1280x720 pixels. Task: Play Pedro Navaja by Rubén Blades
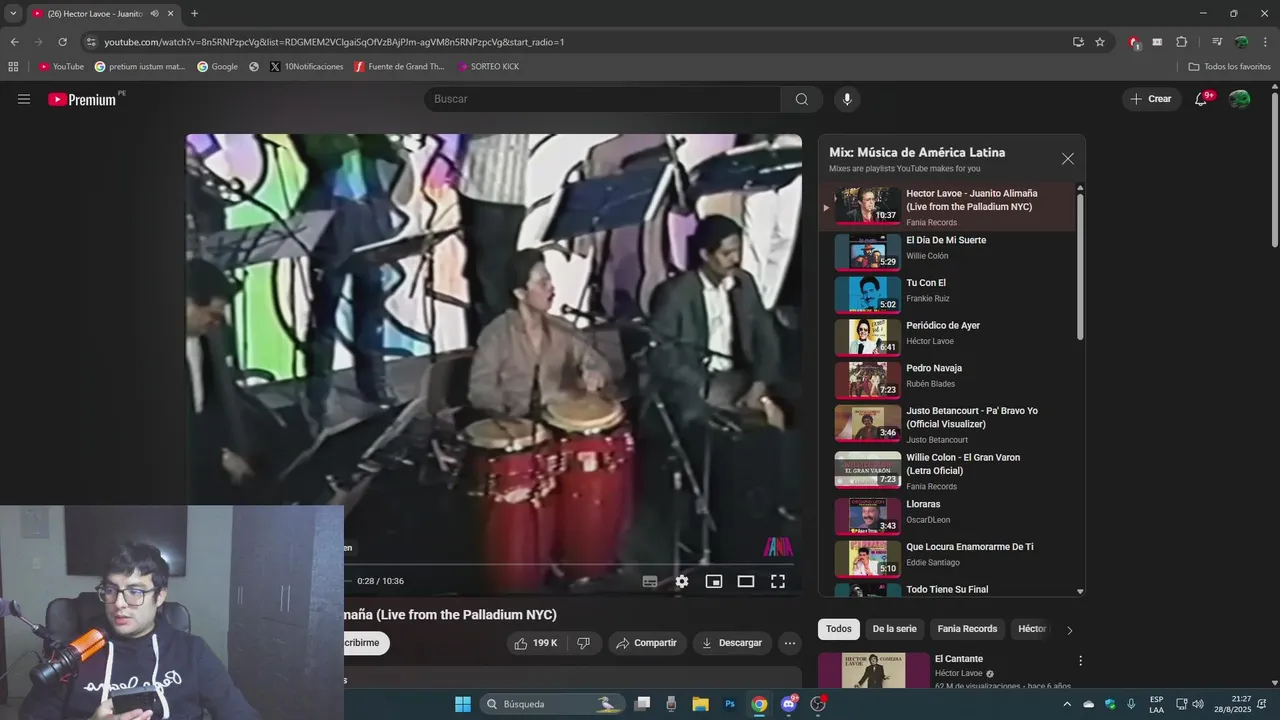[947, 380]
